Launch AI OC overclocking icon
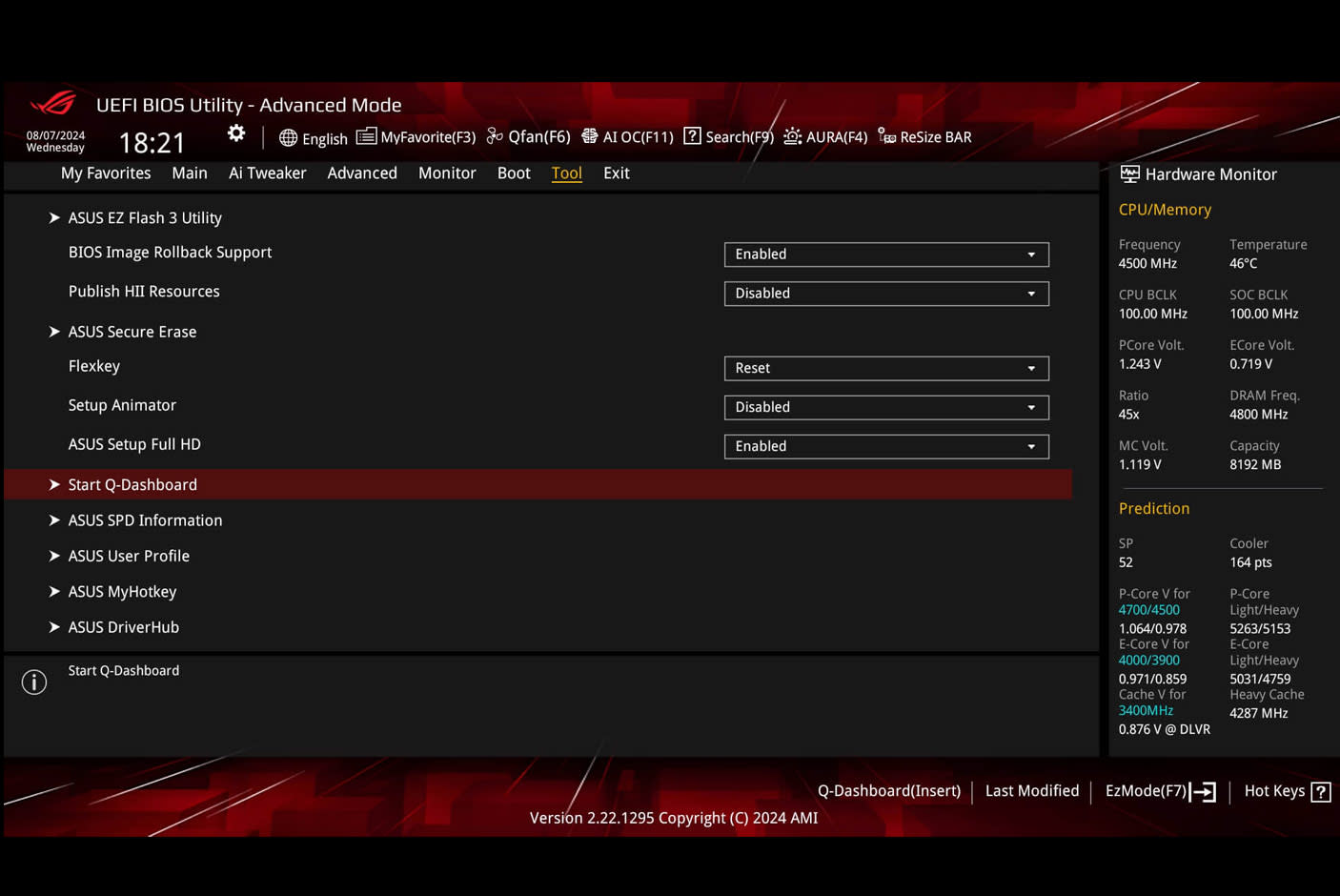Screen dimensions: 1340x896 coord(590,137)
